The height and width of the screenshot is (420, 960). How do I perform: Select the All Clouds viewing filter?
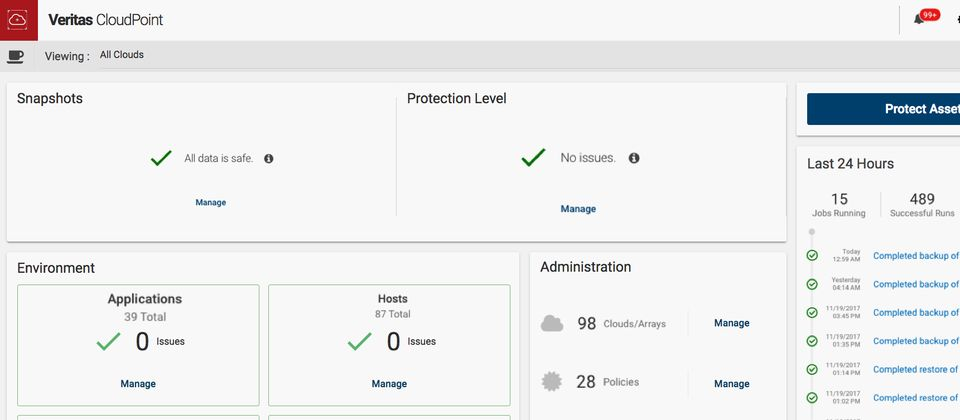[122, 55]
